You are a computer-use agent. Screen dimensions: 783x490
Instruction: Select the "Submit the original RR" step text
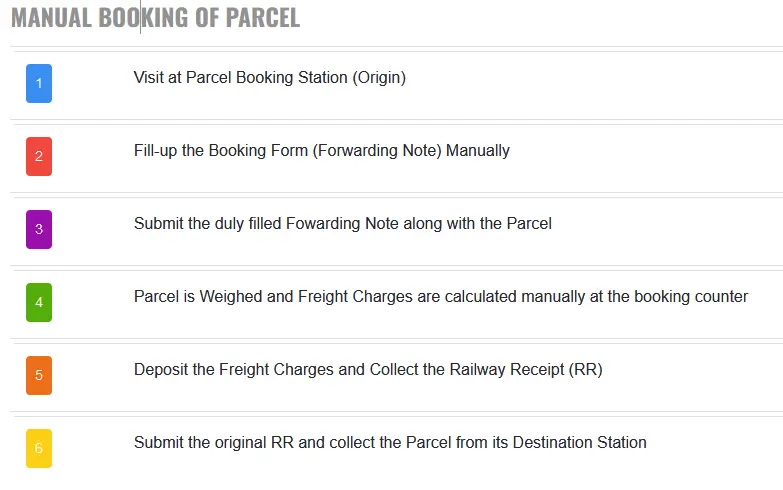pyautogui.click(x=390, y=443)
